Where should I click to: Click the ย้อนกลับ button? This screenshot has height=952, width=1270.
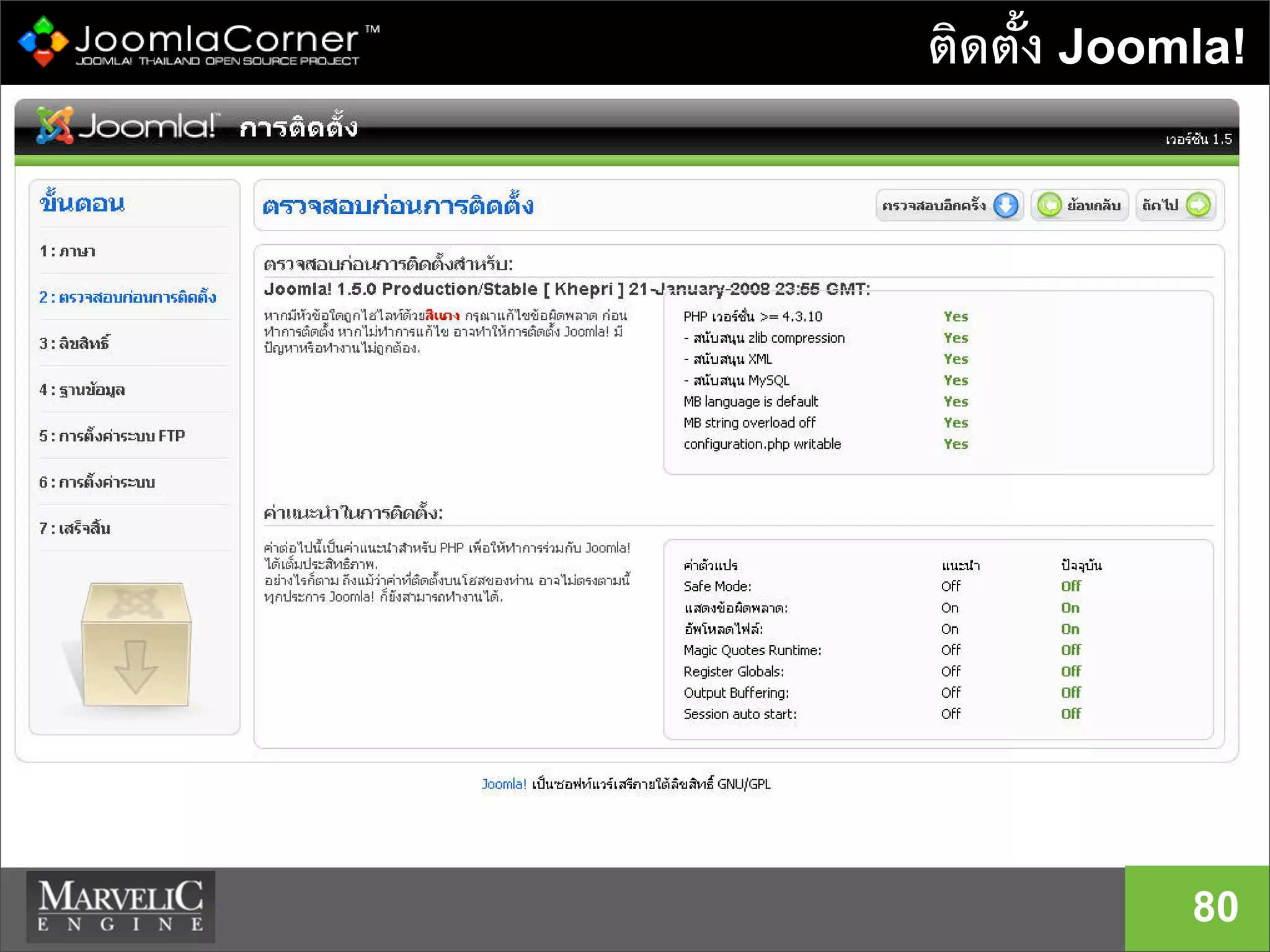[1080, 205]
